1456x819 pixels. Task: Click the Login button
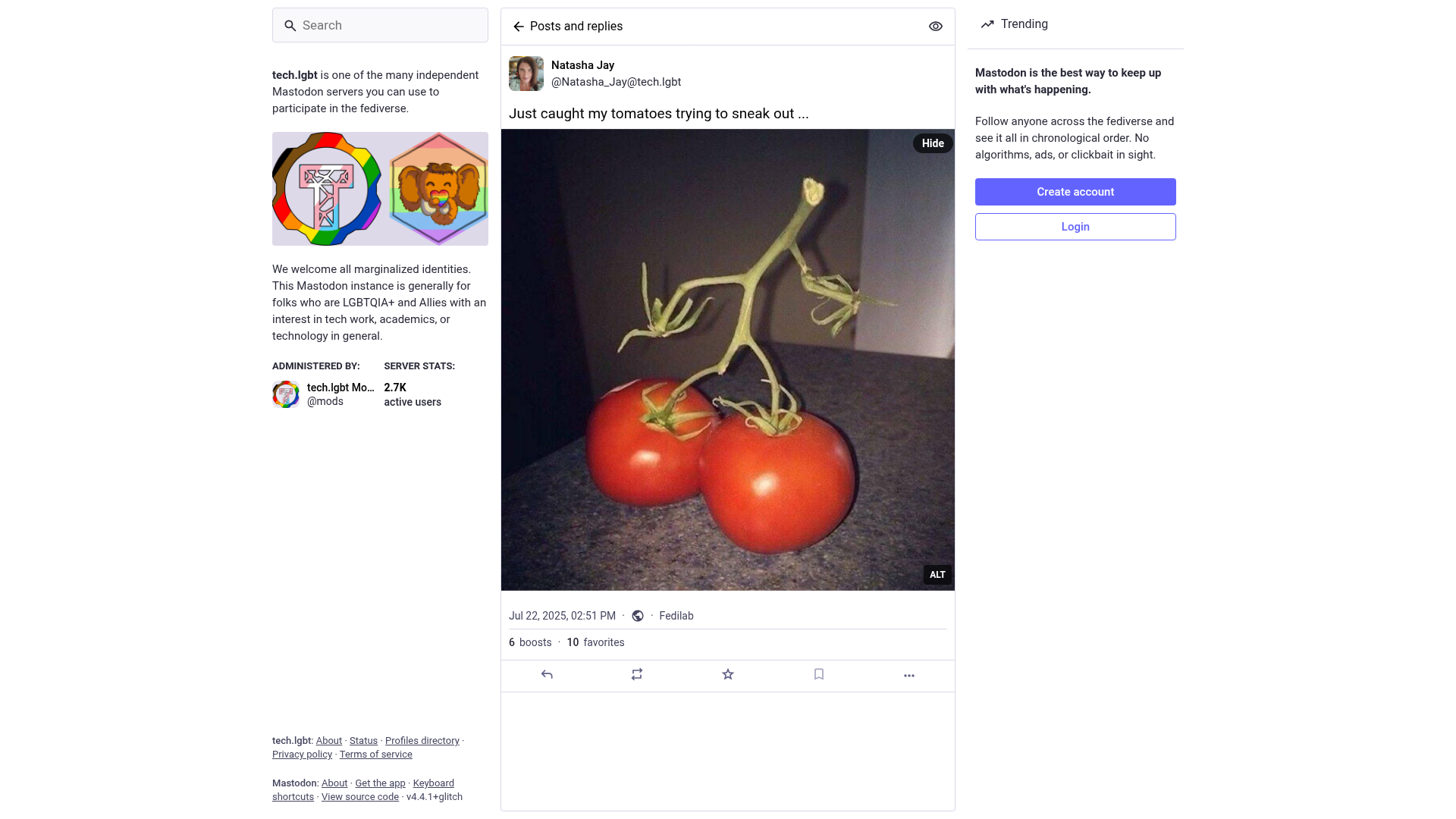click(x=1075, y=227)
